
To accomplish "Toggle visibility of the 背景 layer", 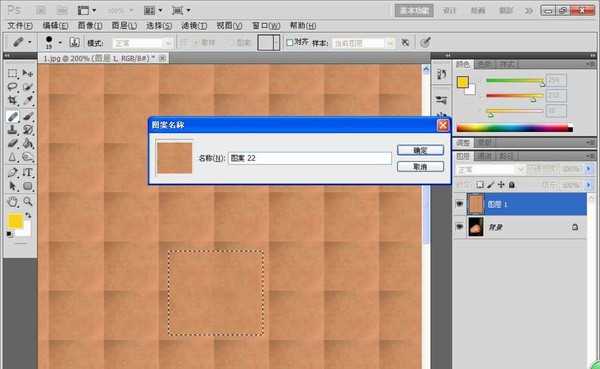I will (460, 227).
